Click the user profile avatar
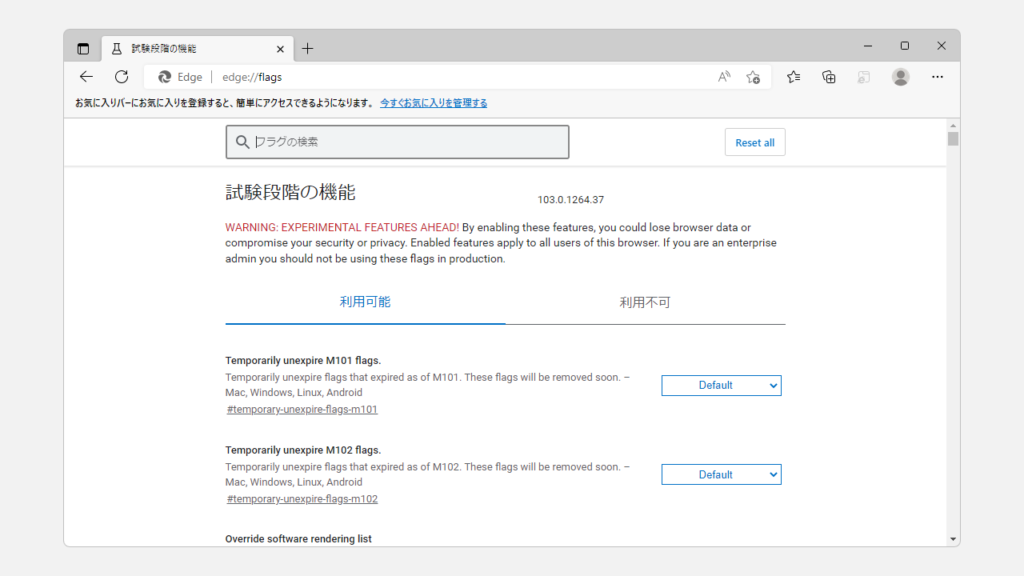 900,77
